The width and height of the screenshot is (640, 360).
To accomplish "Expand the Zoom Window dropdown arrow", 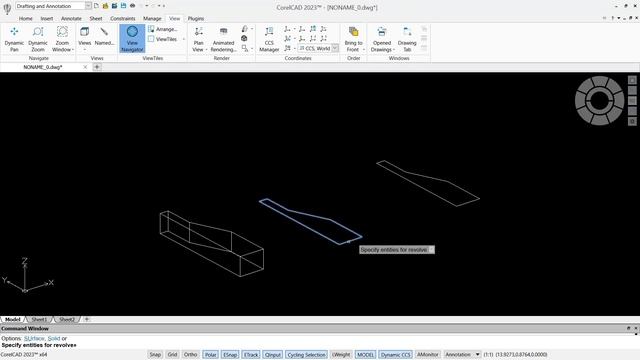I will click(73, 50).
